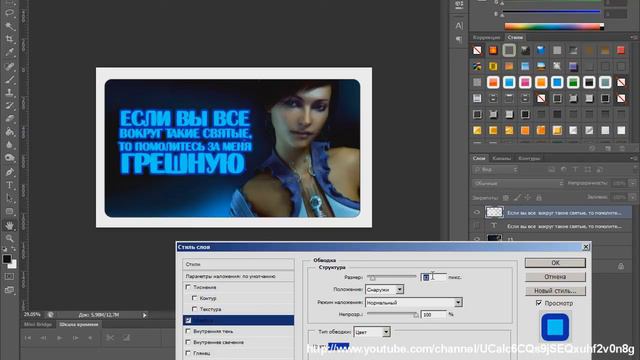
Task: Open layer opacity arrow in Layers panel
Action: [633, 183]
